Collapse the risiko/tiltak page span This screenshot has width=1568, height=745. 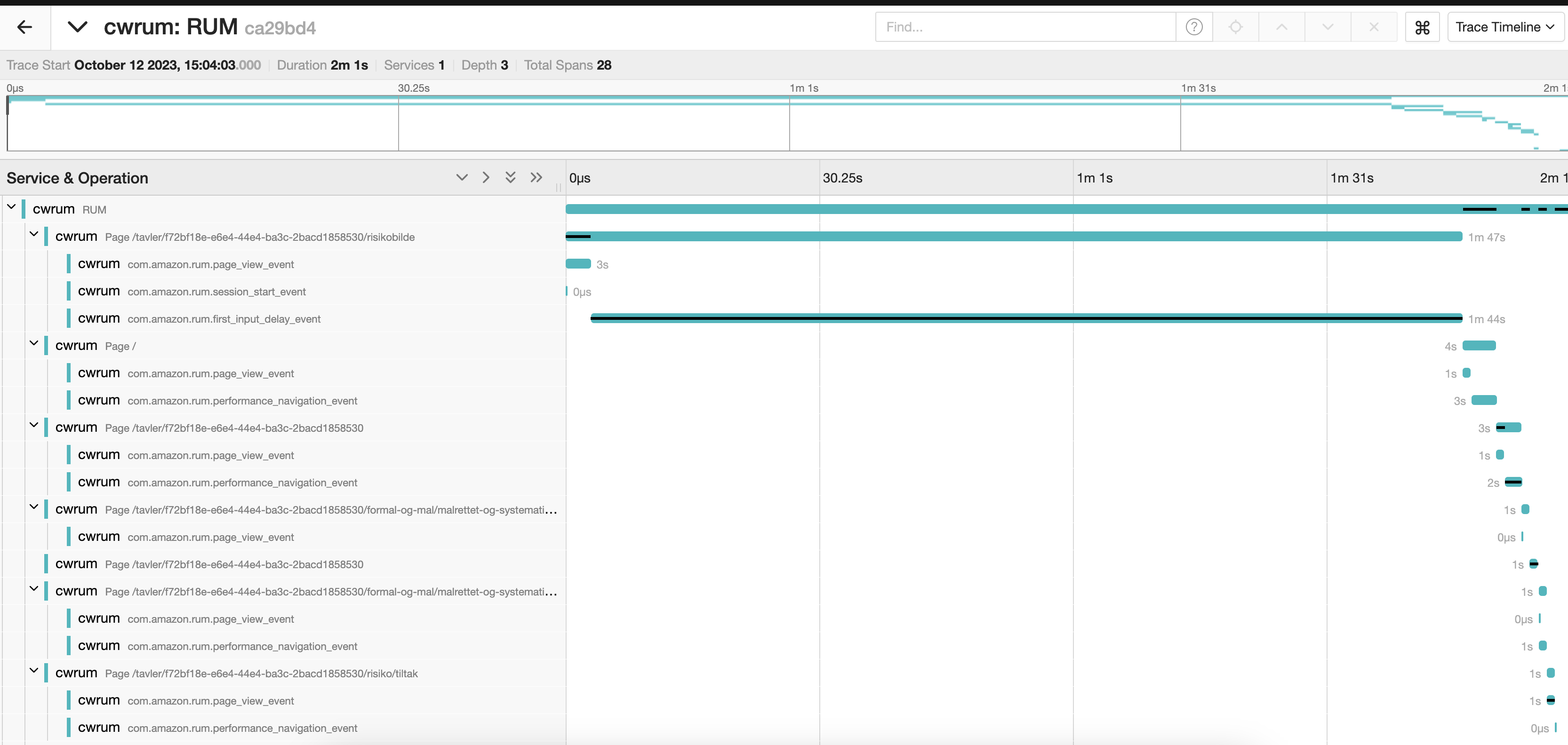tap(34, 671)
